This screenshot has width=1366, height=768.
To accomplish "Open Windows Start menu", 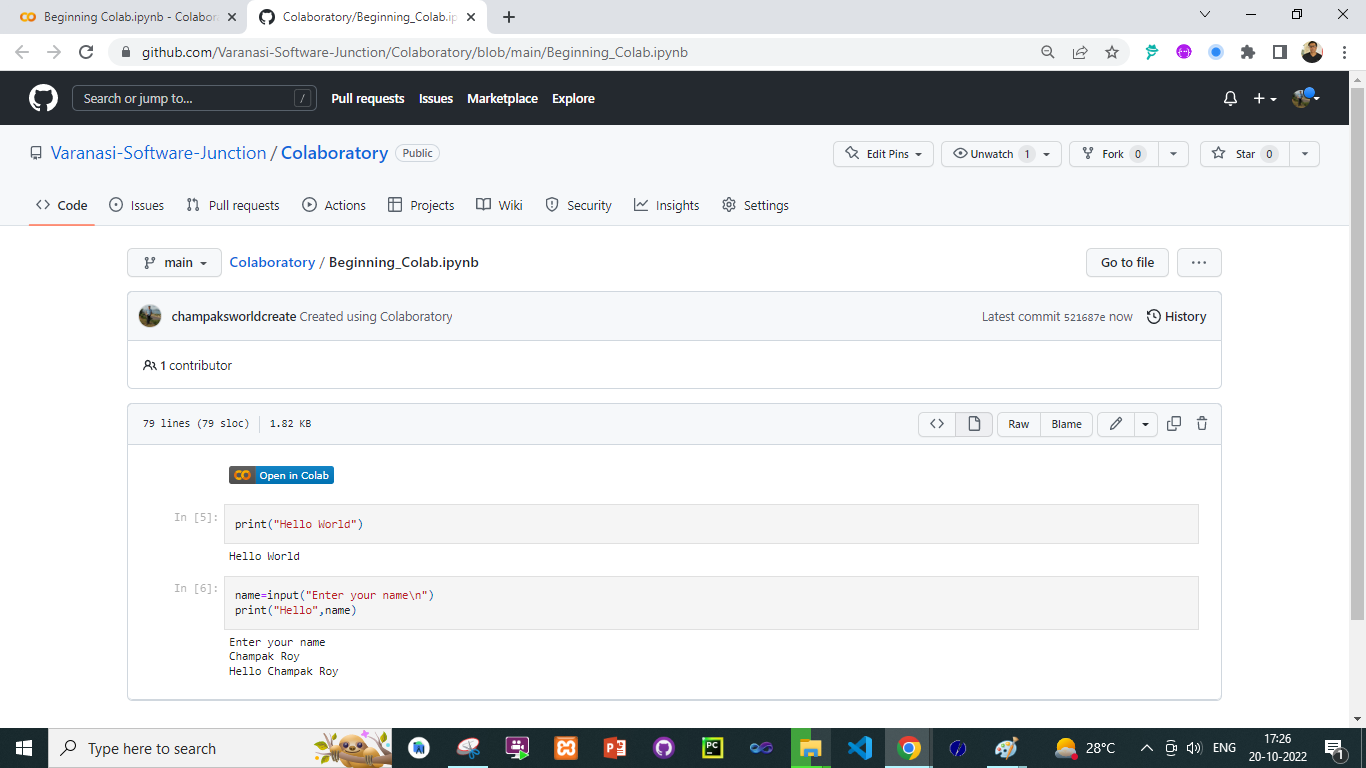I will click(x=24, y=748).
